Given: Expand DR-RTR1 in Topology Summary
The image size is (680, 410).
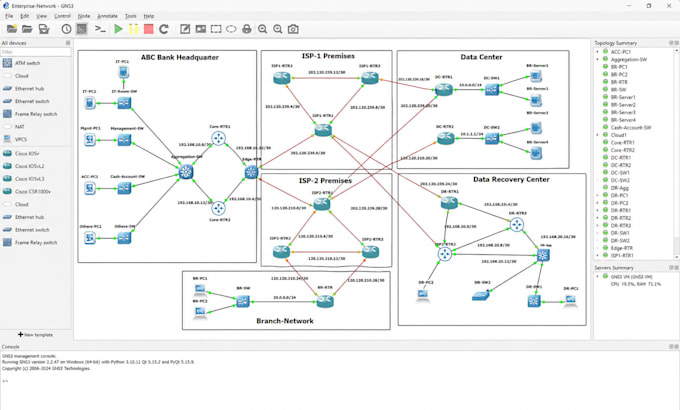Looking at the screenshot, I should 598,210.
